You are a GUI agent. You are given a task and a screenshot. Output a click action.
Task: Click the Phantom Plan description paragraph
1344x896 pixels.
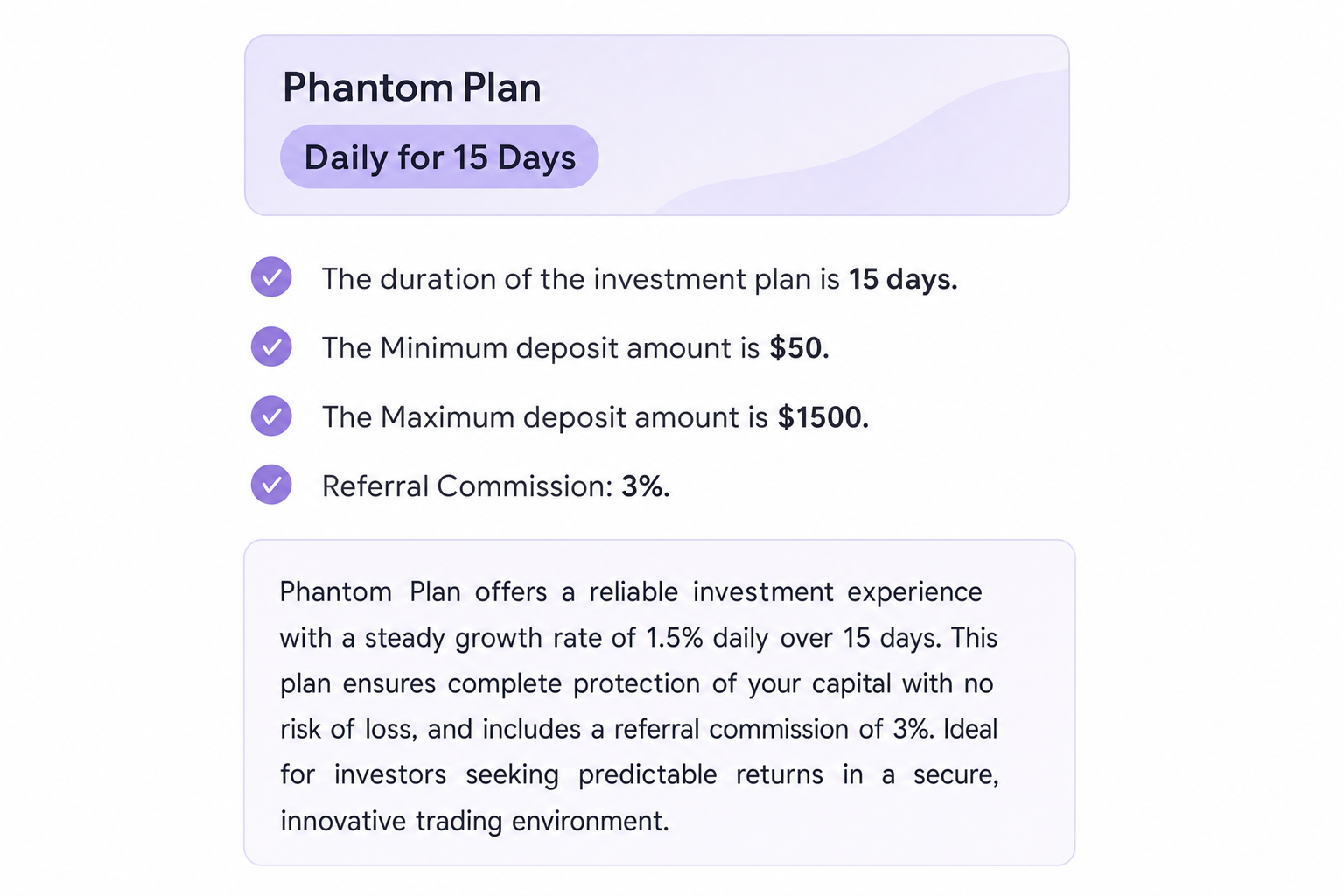pyautogui.click(x=640, y=706)
